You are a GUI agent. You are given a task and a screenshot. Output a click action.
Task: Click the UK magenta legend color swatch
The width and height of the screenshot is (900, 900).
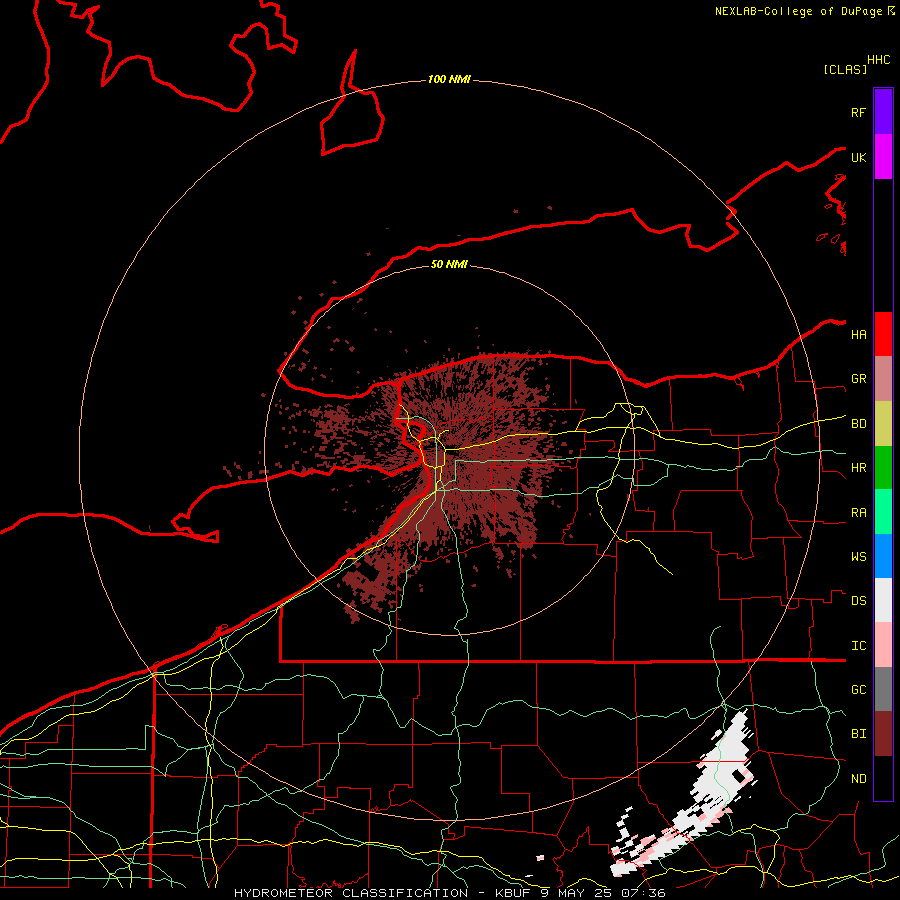tap(883, 157)
